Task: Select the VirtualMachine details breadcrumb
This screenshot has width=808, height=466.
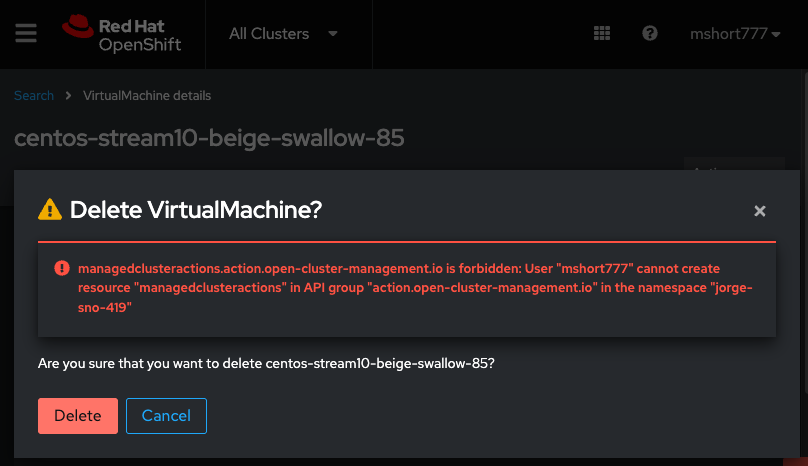Action: click(x=147, y=96)
